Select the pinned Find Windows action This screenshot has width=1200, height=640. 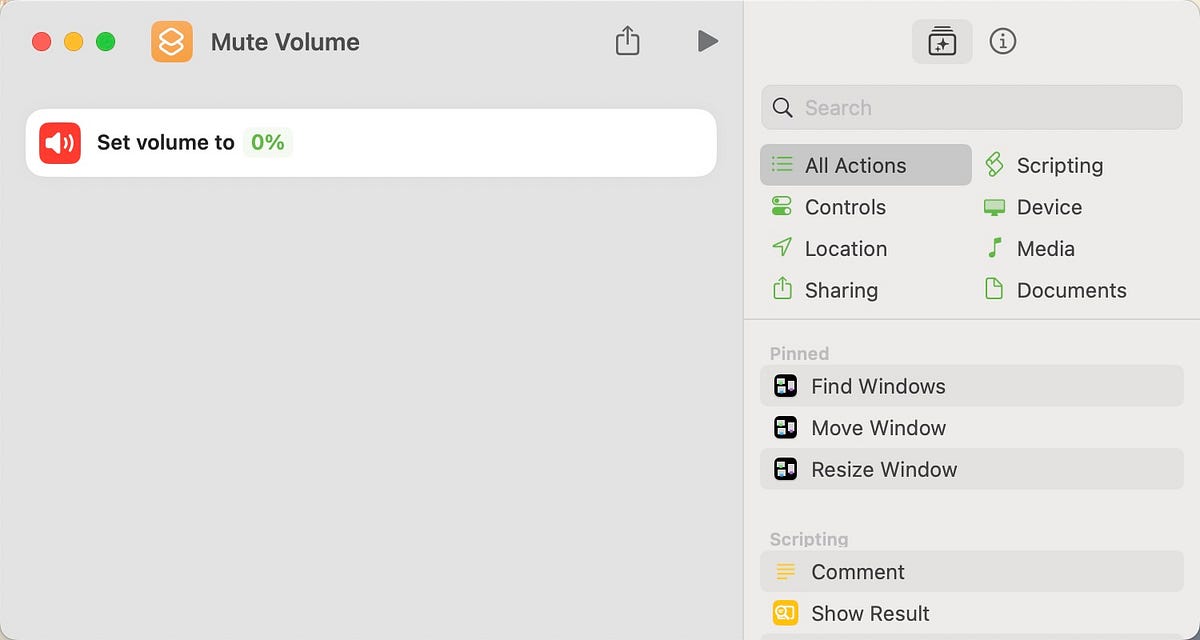click(x=877, y=386)
